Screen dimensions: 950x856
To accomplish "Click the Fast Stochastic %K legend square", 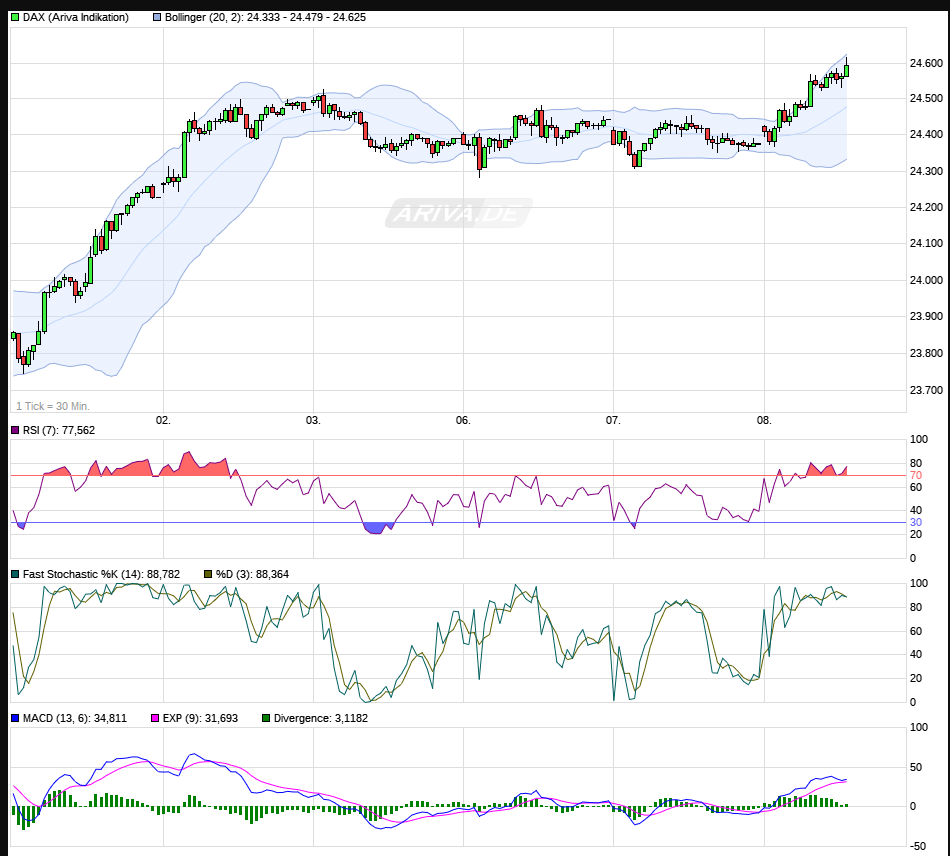I will (15, 574).
